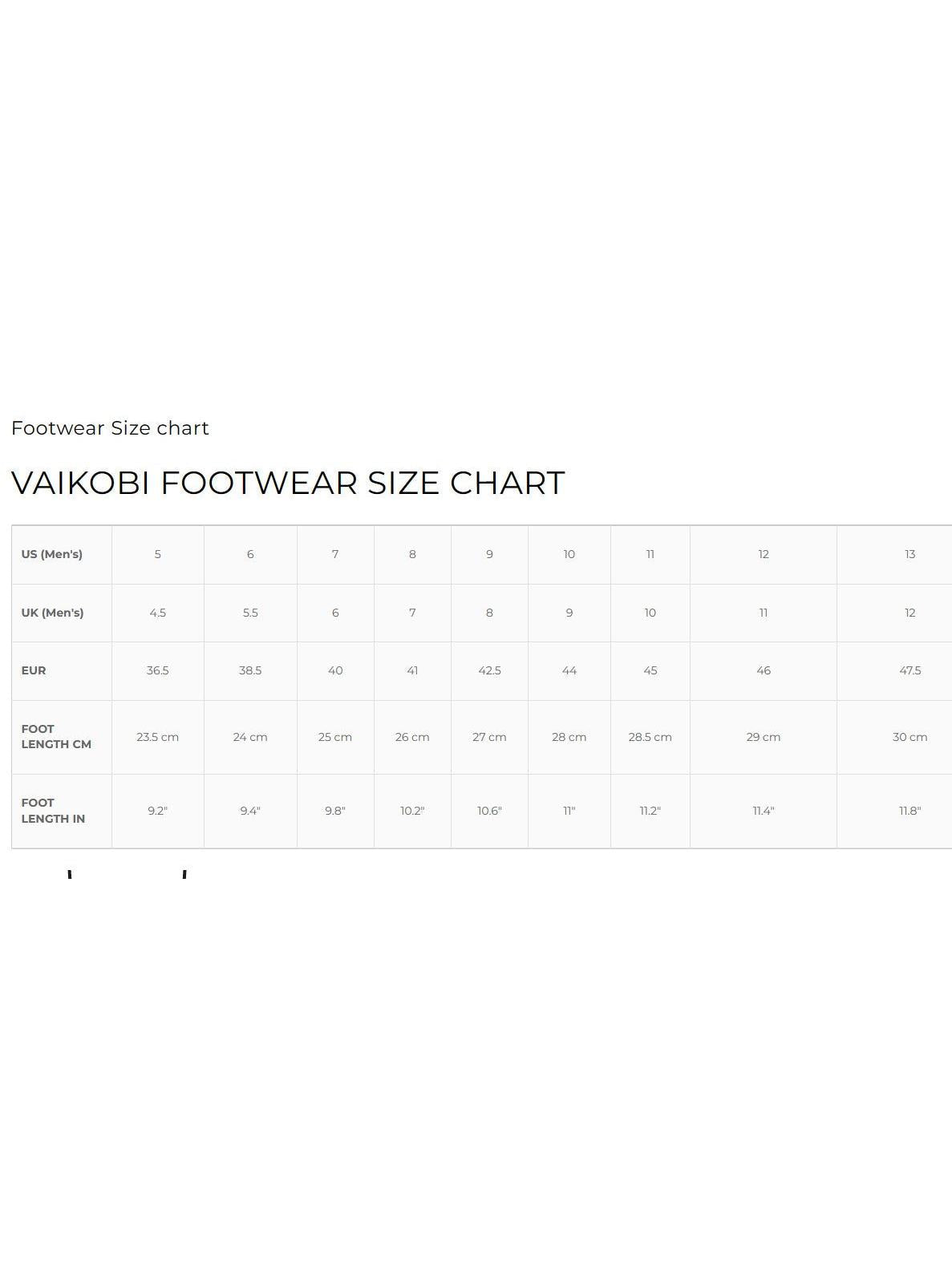Click the 9.2" foot length cell

coord(157,811)
